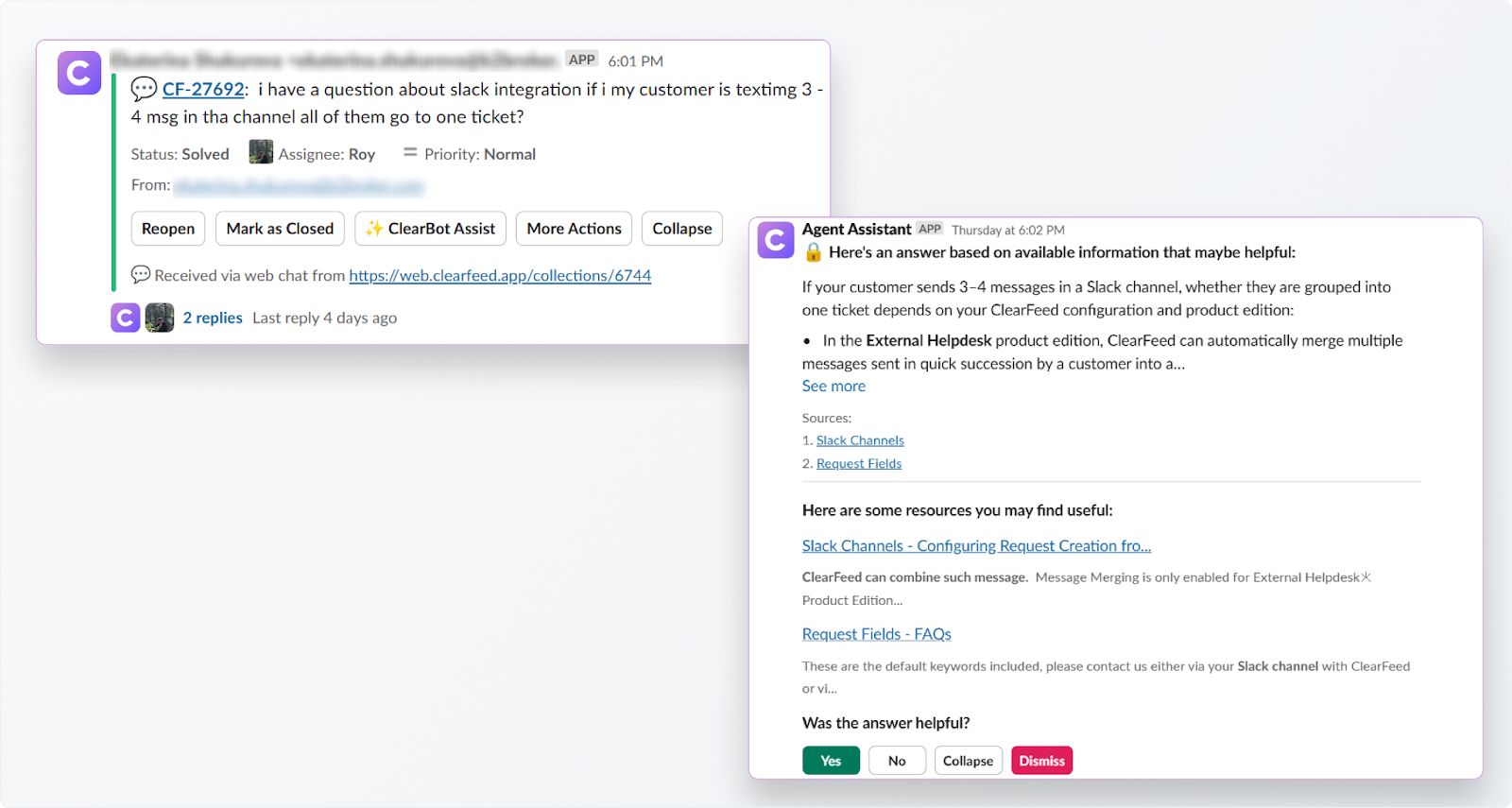Click the Mark as Closed button
Viewport: 1512px width, 808px height.
(x=280, y=229)
